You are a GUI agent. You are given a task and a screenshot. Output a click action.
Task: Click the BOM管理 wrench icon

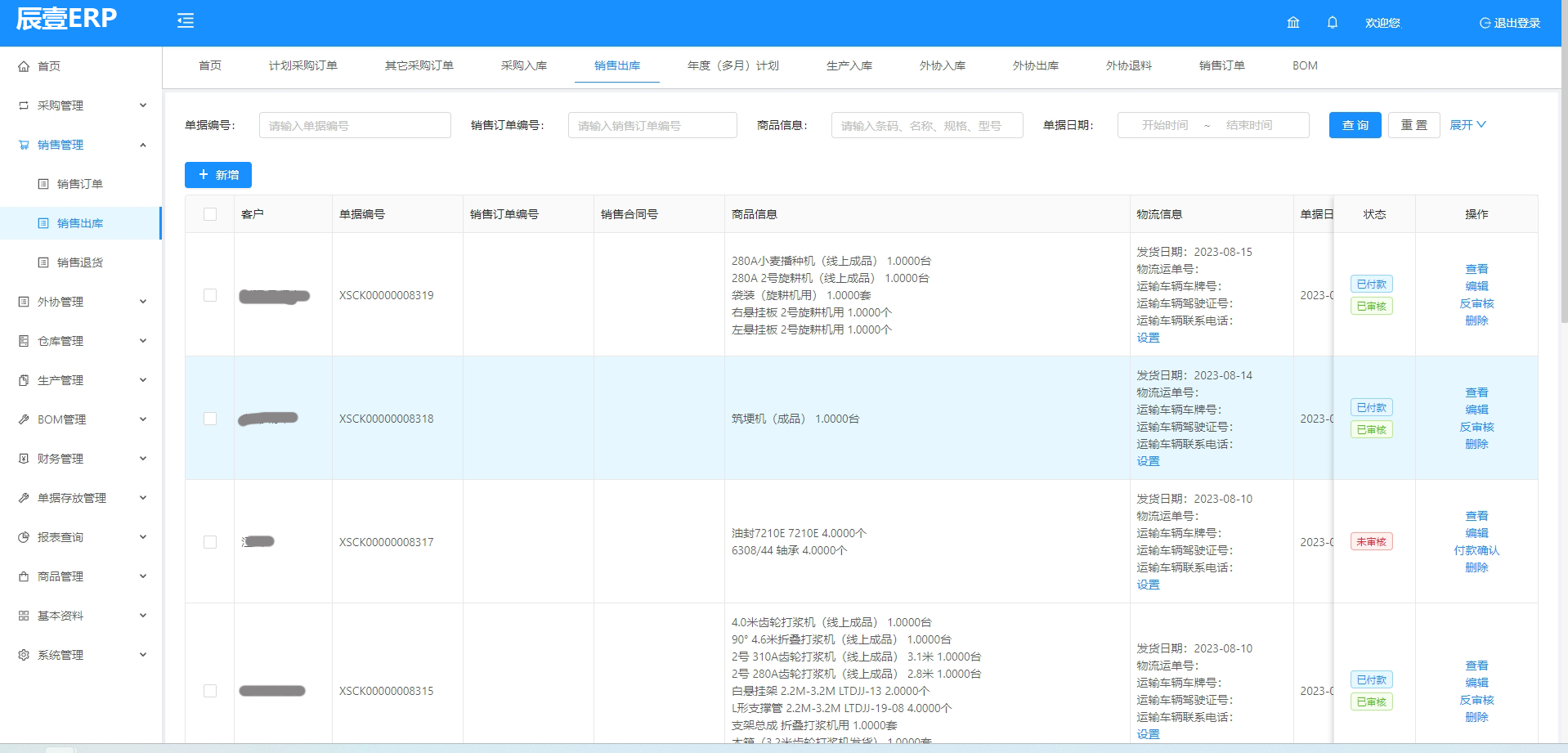point(24,419)
